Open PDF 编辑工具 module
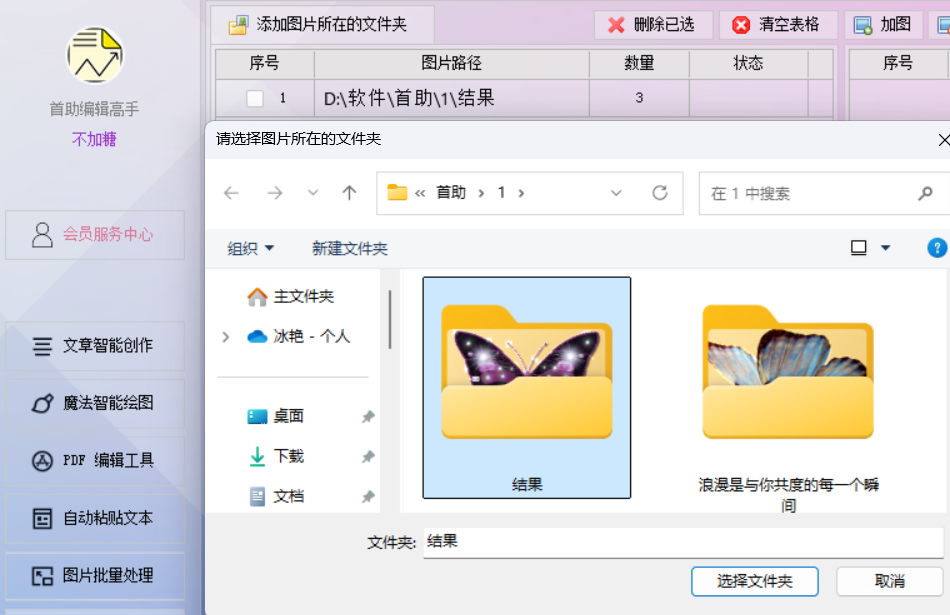The image size is (950, 615). click(x=95, y=461)
